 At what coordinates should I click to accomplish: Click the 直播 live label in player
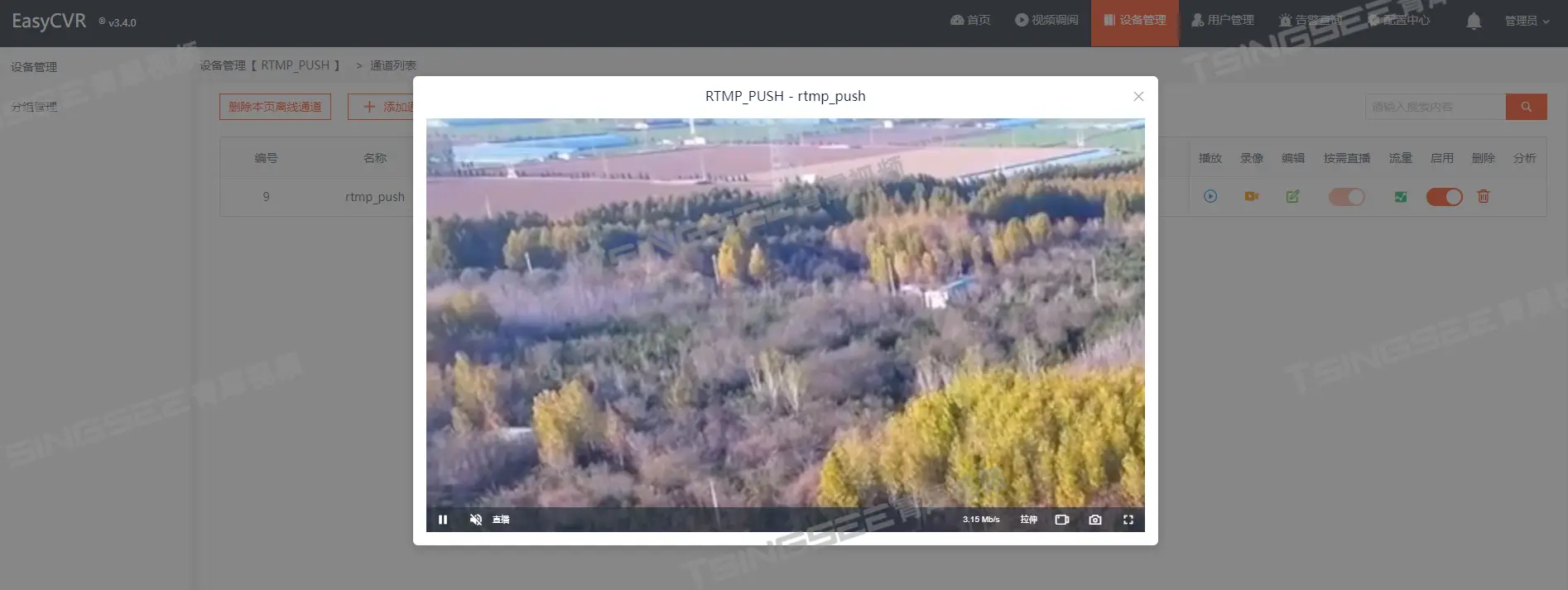tap(501, 520)
